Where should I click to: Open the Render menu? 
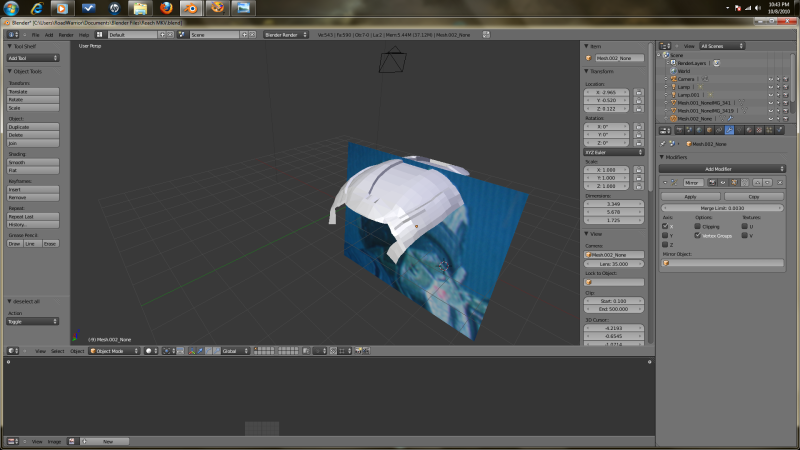pos(66,35)
